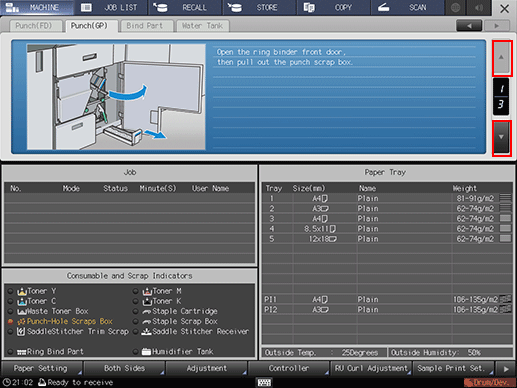
Task: Select tray 2 A3 Plain row
Action: 387,209
